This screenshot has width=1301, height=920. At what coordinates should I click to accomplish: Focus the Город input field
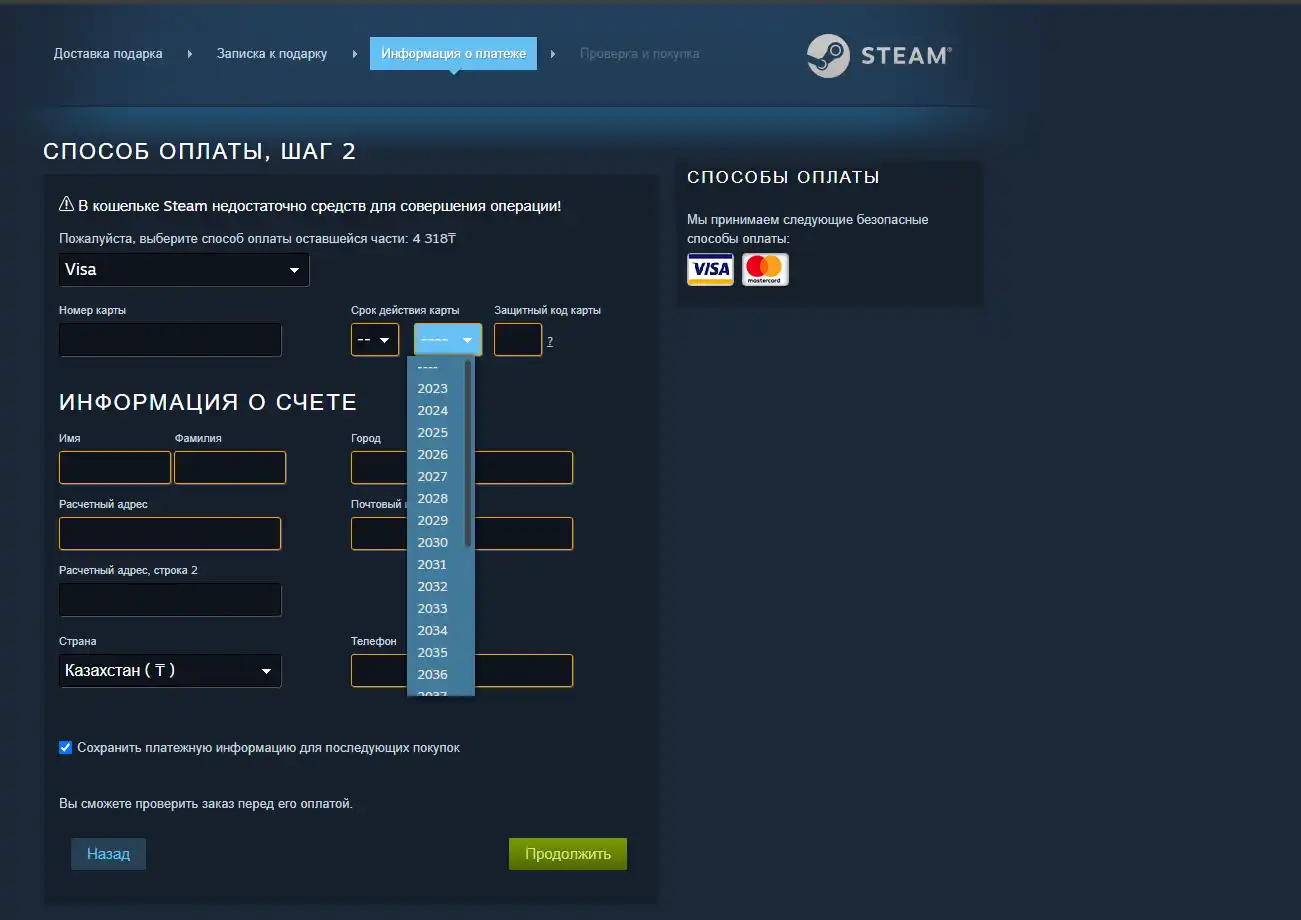(x=462, y=468)
